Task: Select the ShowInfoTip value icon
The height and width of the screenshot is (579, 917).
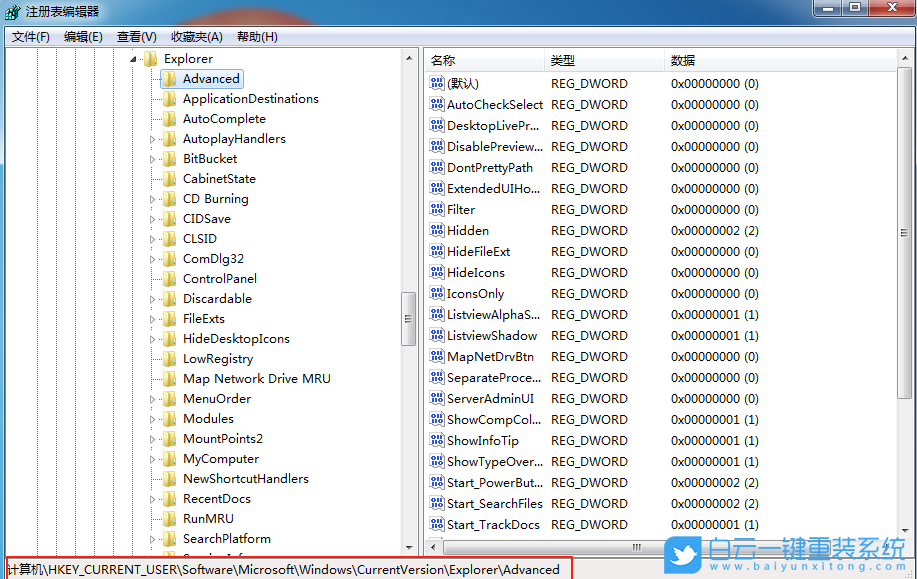Action: (435, 440)
